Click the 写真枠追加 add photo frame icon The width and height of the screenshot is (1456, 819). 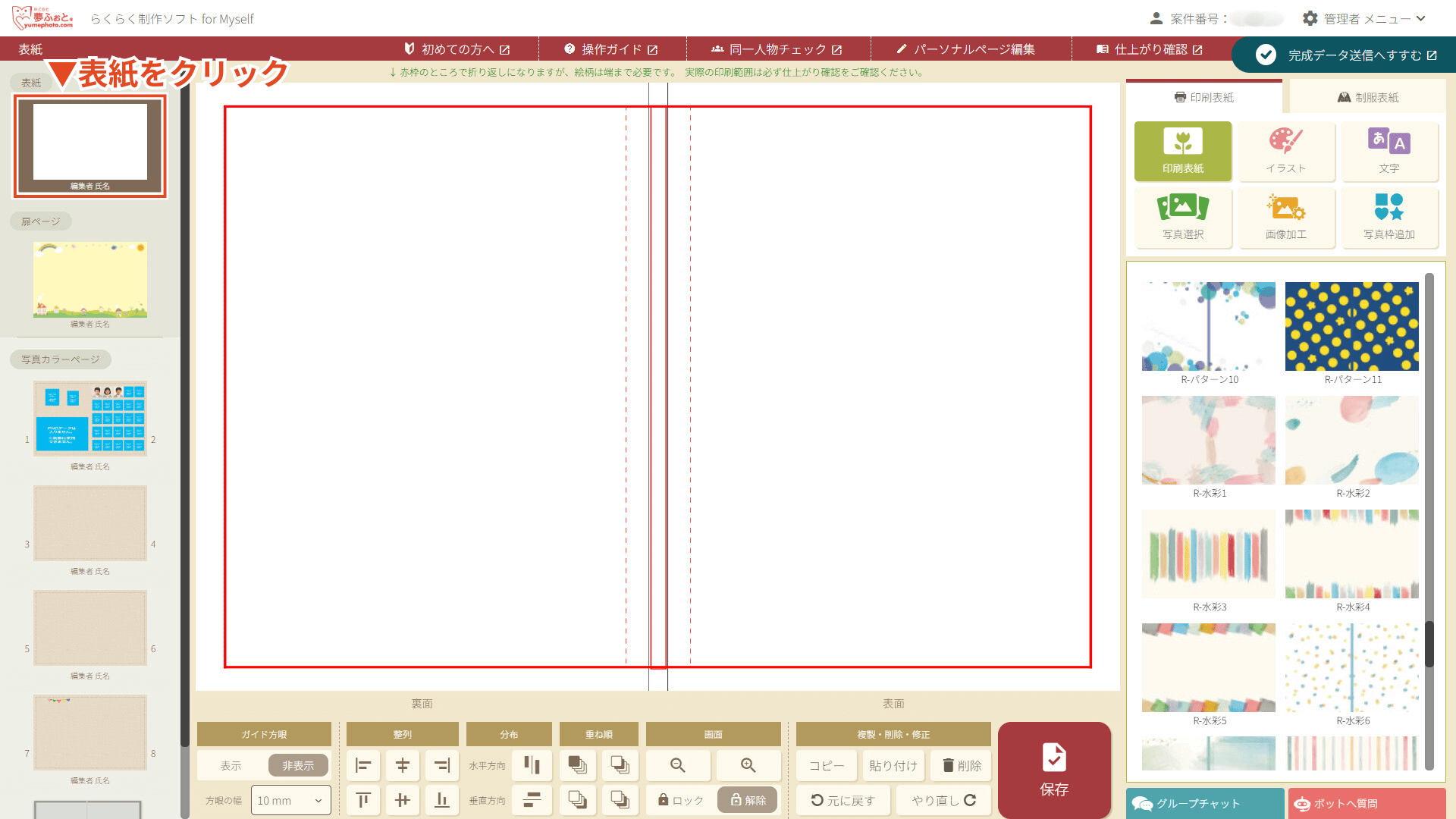pos(1389,217)
